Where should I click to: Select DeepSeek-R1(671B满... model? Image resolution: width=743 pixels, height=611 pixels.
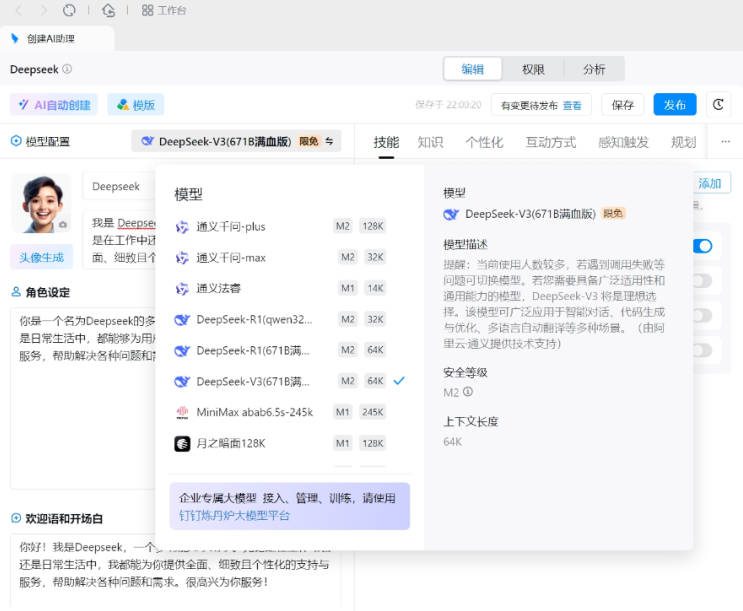click(289, 350)
